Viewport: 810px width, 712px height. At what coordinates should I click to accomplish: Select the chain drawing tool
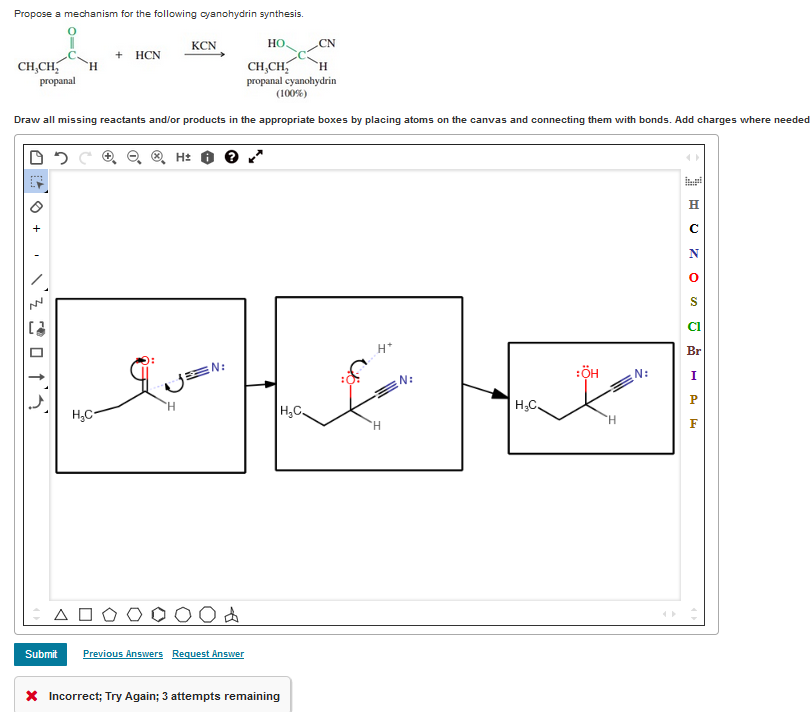[x=36, y=303]
